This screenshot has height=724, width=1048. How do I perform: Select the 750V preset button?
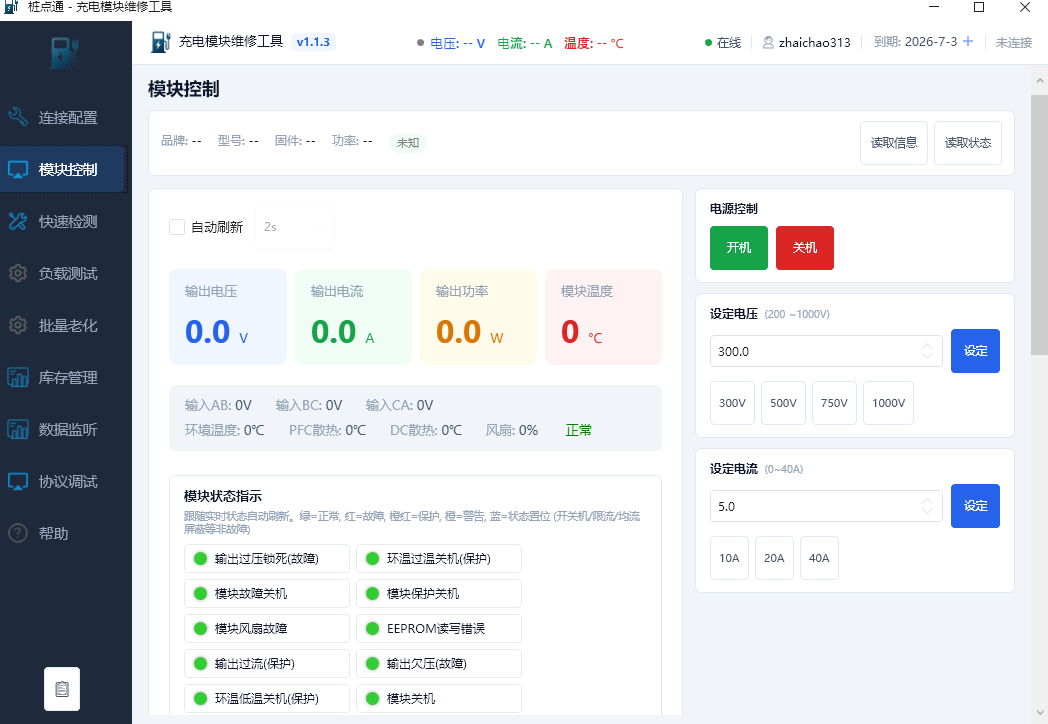pyautogui.click(x=834, y=403)
